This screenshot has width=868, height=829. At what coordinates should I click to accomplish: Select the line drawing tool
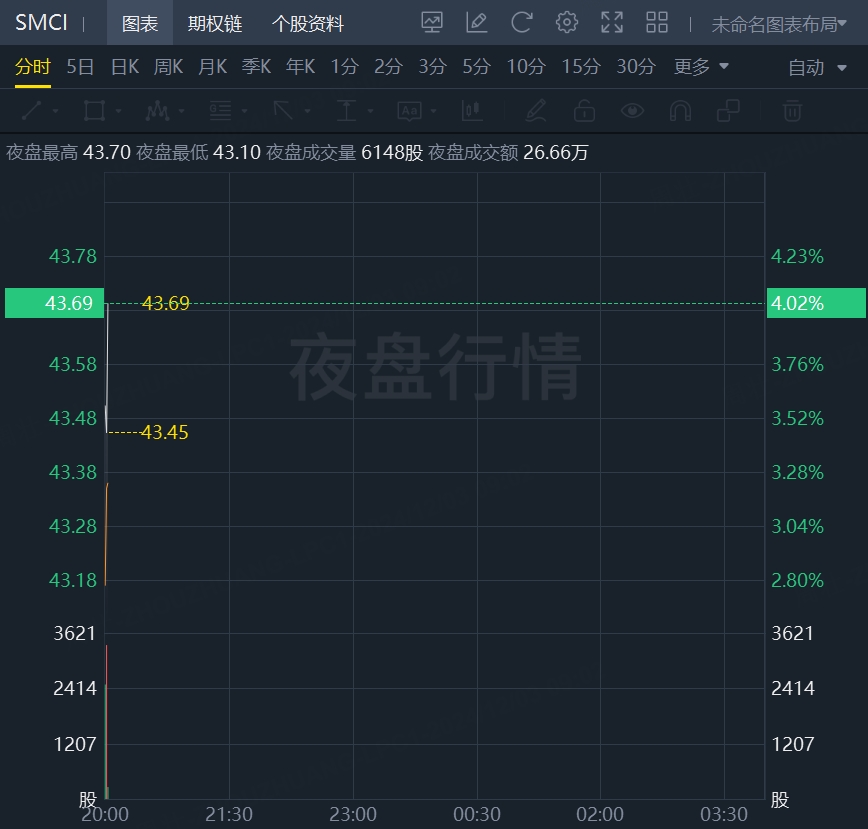32,111
